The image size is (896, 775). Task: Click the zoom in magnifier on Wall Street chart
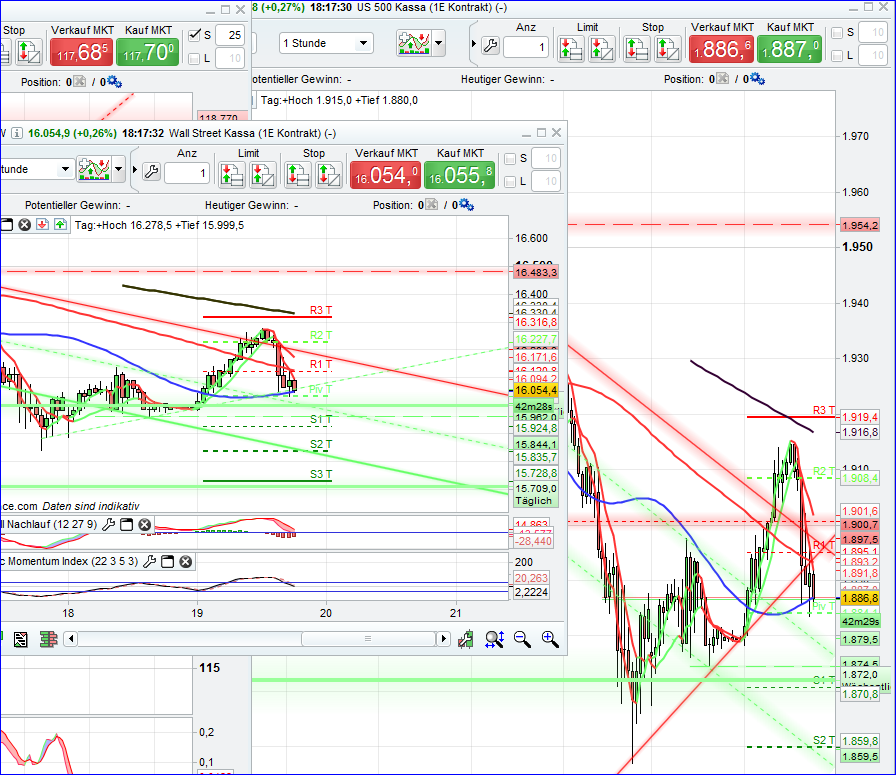pyautogui.click(x=550, y=639)
